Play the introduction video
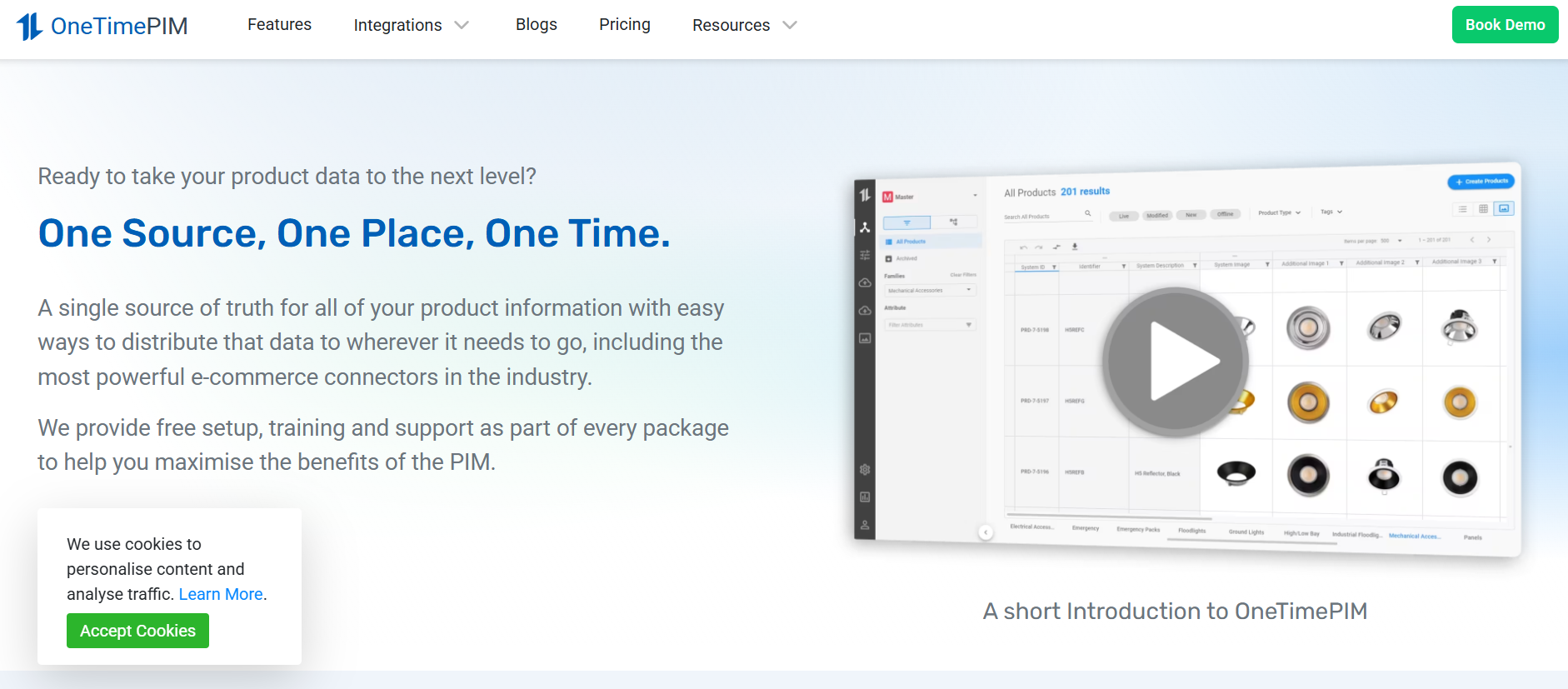Viewport: 1568px width, 689px height. tap(1176, 362)
